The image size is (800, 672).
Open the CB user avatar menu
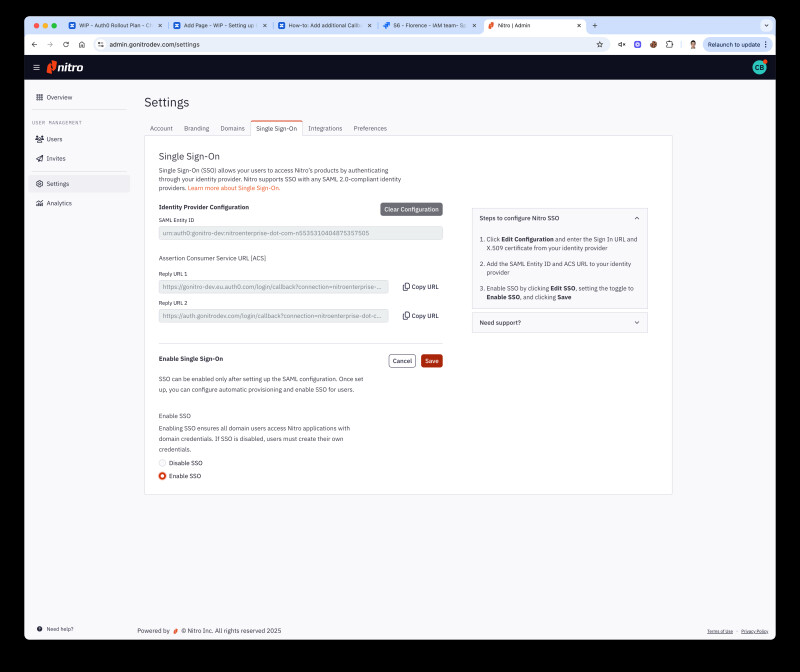(759, 67)
